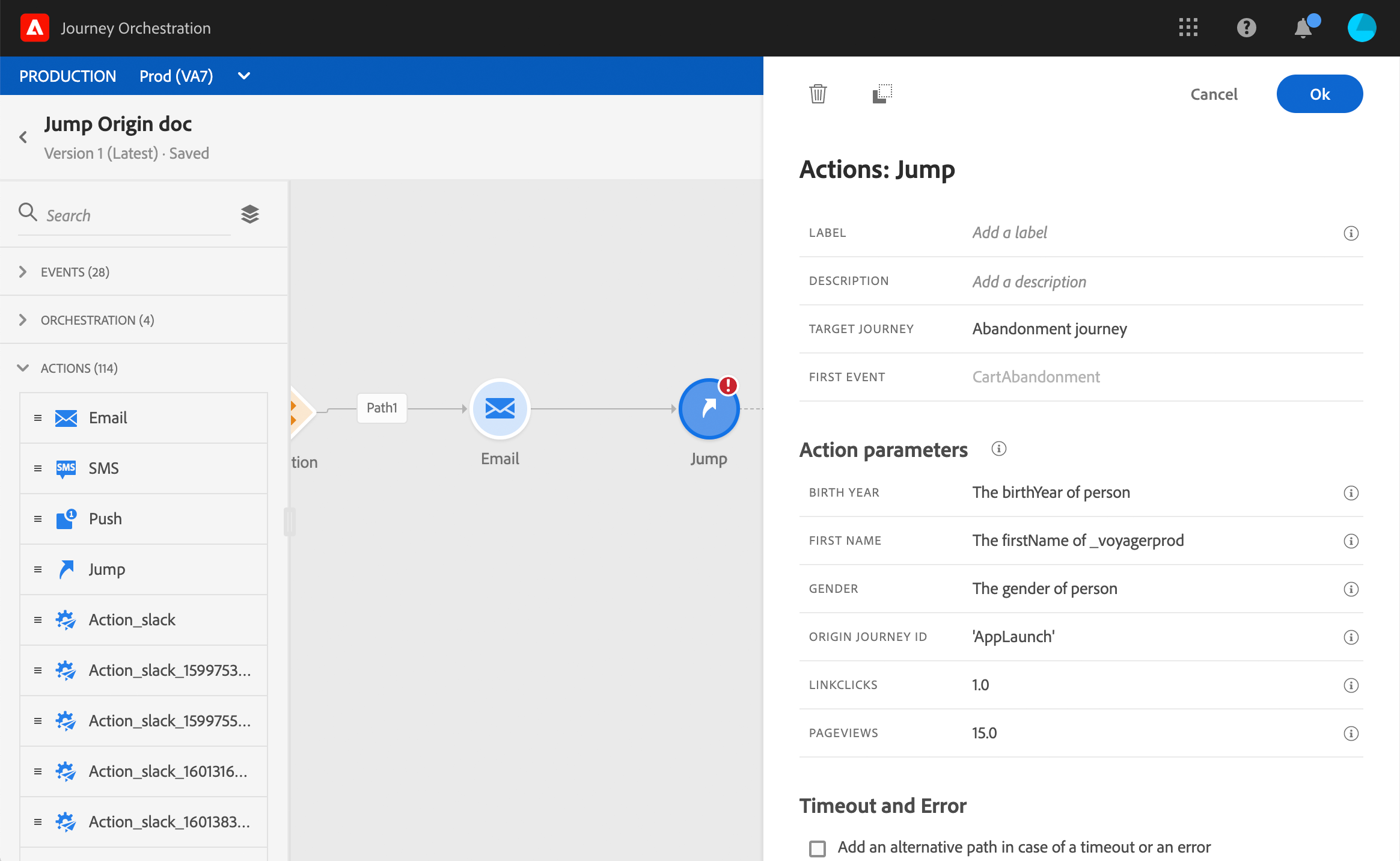The width and height of the screenshot is (1400, 861).
Task: Collapse the Actions section
Action: tap(23, 368)
